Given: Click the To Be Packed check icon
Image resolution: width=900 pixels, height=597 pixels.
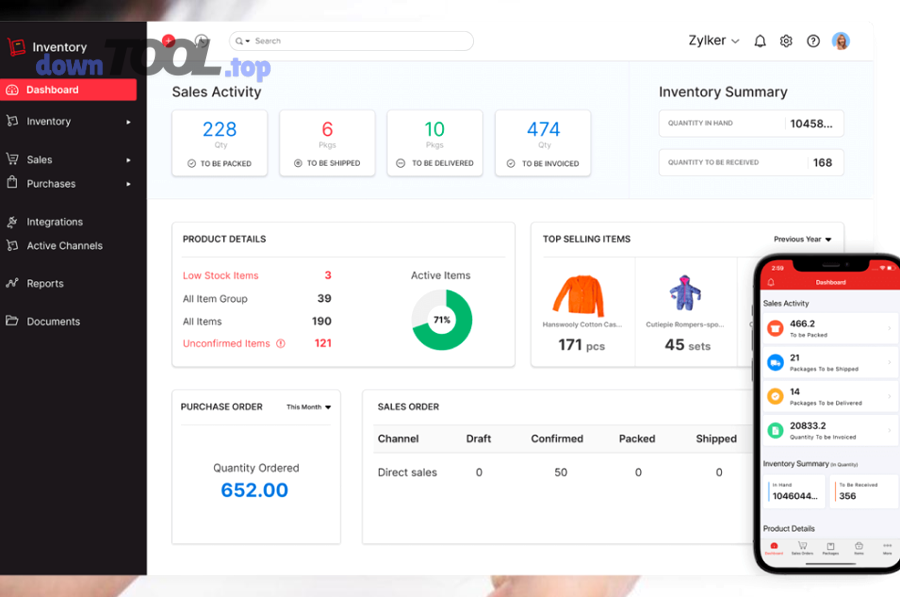Looking at the screenshot, I should click(x=192, y=164).
